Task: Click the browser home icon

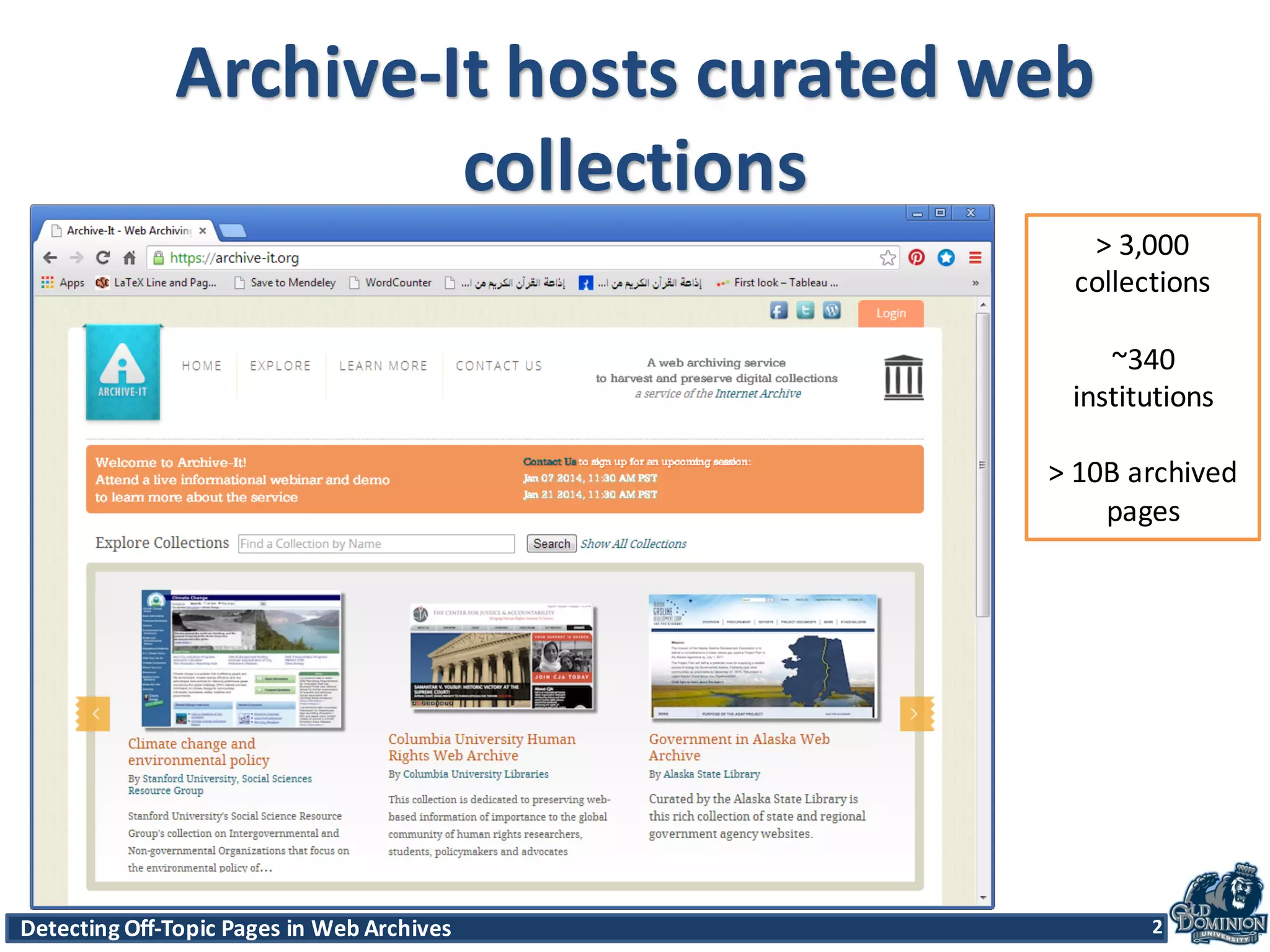Action: pyautogui.click(x=130, y=258)
